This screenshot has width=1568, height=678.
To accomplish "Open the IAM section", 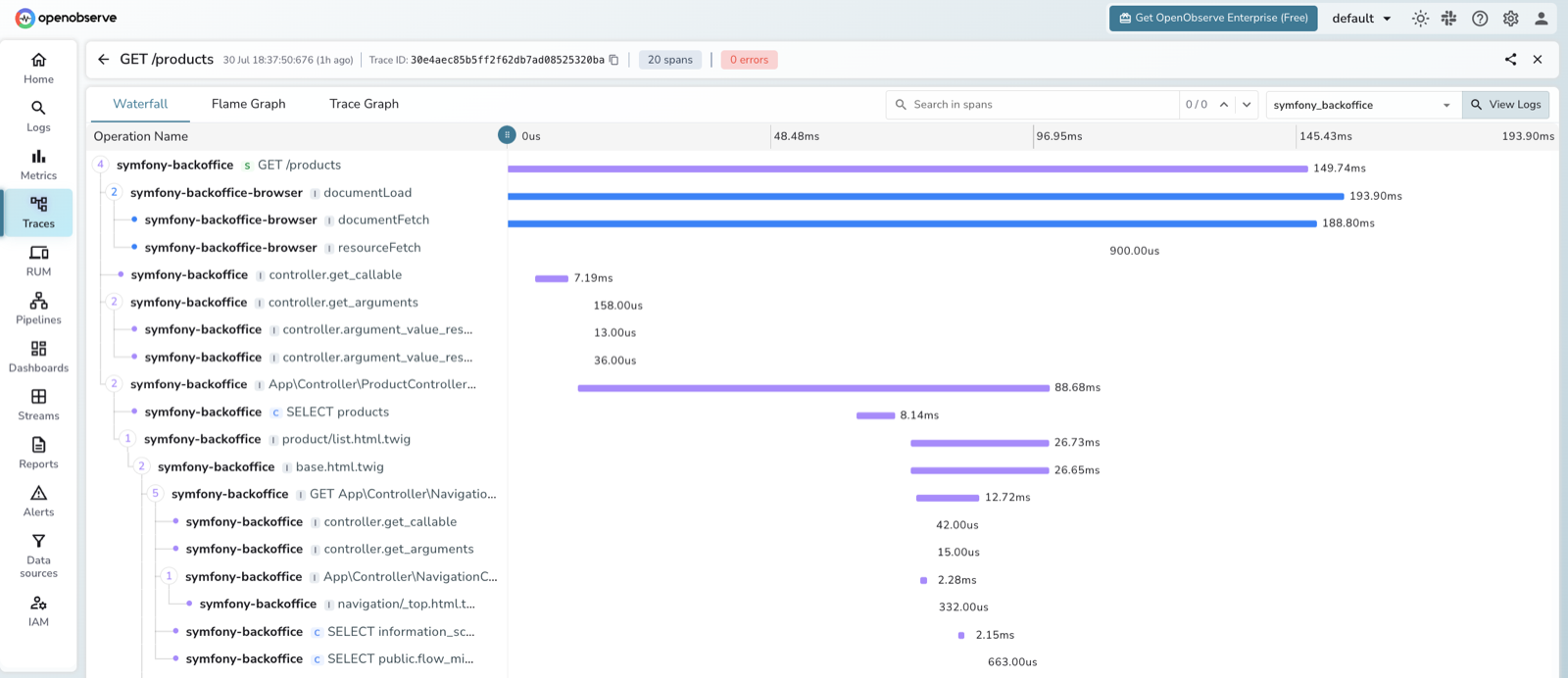I will [38, 610].
